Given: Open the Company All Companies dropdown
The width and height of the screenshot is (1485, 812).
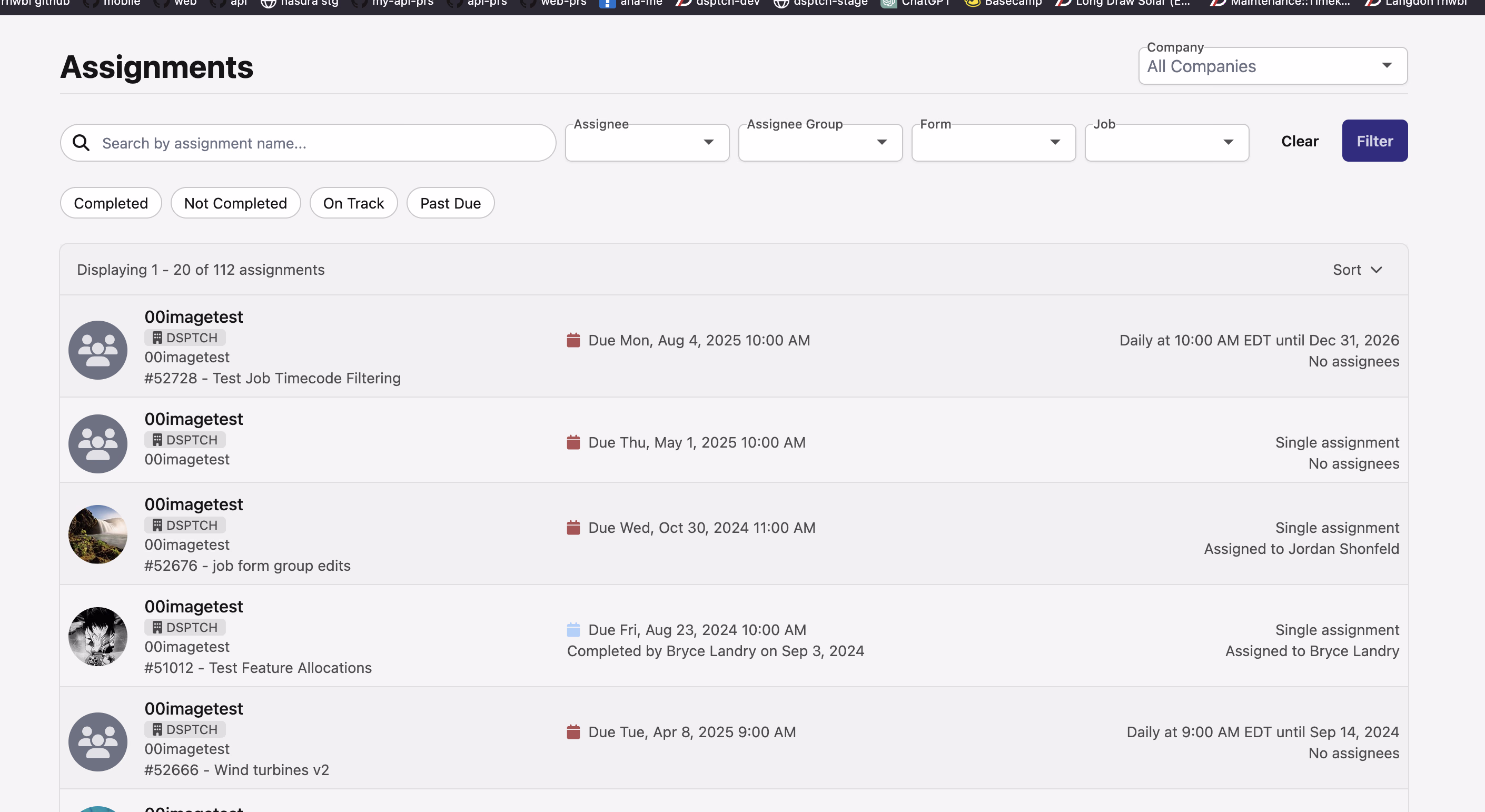Looking at the screenshot, I should 1272,66.
